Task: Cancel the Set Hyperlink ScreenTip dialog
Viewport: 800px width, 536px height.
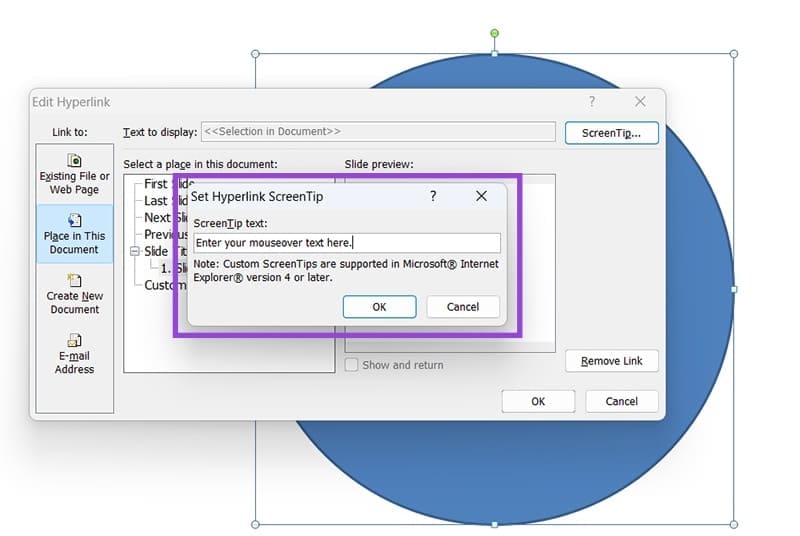Action: click(463, 307)
